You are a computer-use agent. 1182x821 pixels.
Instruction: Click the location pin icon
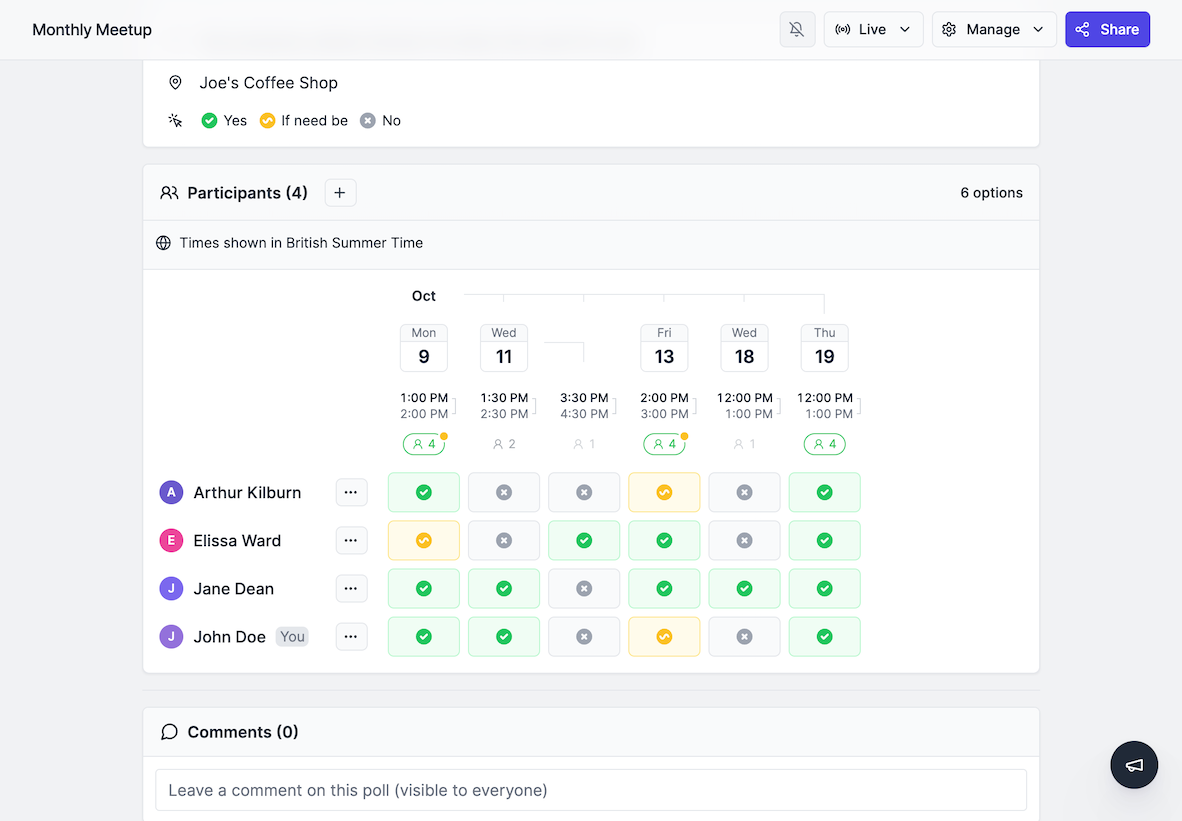click(176, 83)
